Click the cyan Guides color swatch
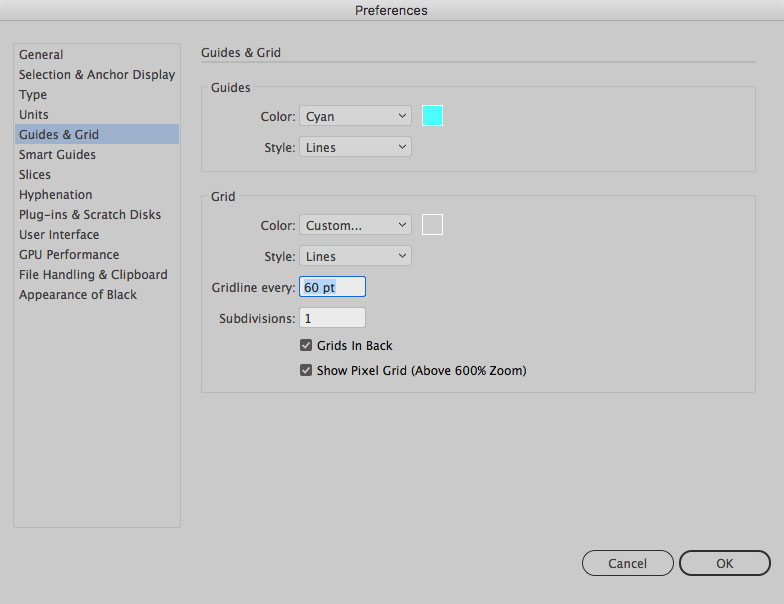The image size is (784, 604). [432, 116]
